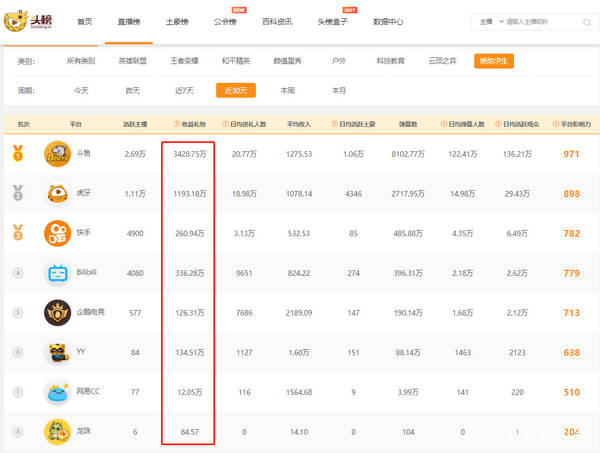Viewport: 600px width, 453px height.
Task: Open the 直播榜 nav tab
Action: (129, 21)
